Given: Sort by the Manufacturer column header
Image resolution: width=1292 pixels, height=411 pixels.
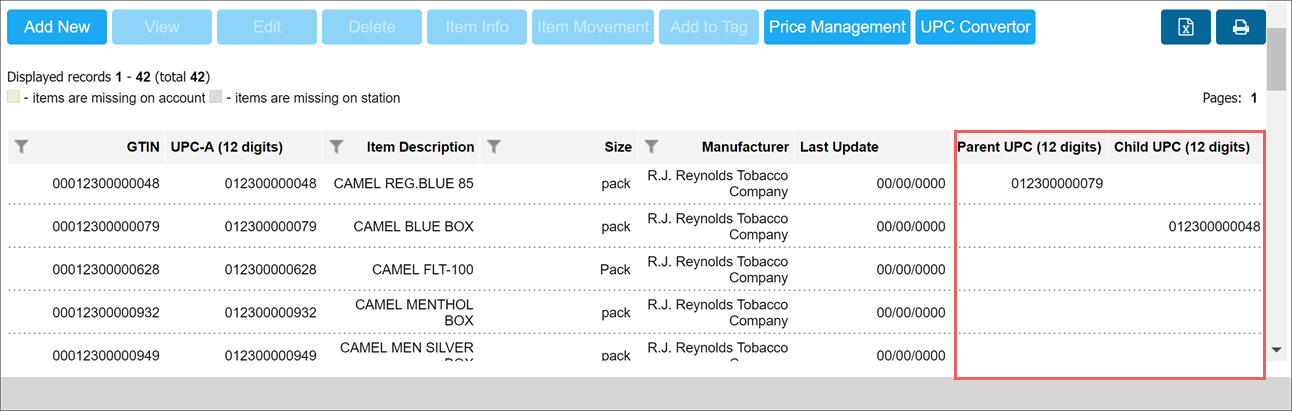Looking at the screenshot, I should click(x=745, y=147).
